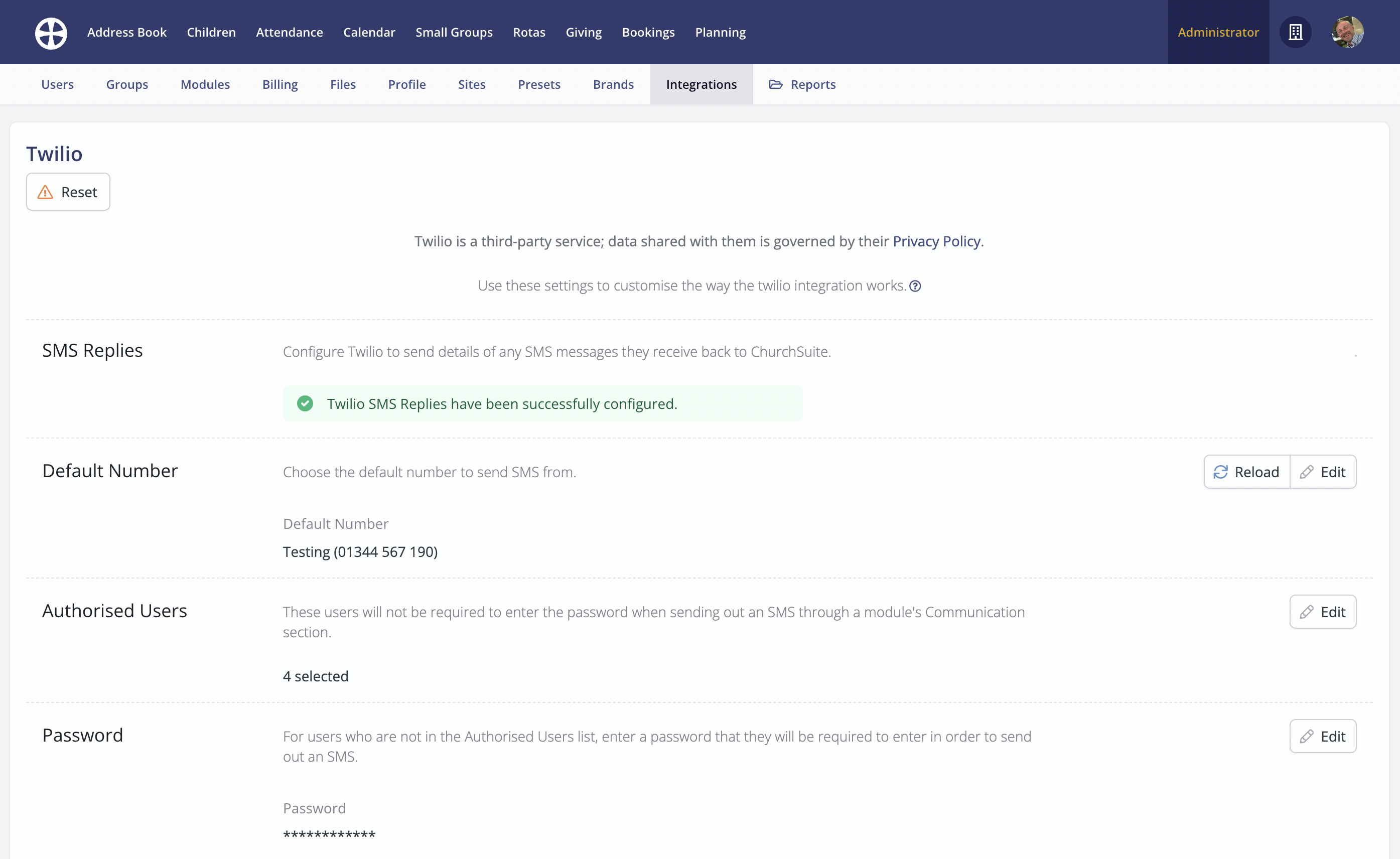The width and height of the screenshot is (1400, 859).
Task: Click the green success checkmark icon
Action: [305, 404]
